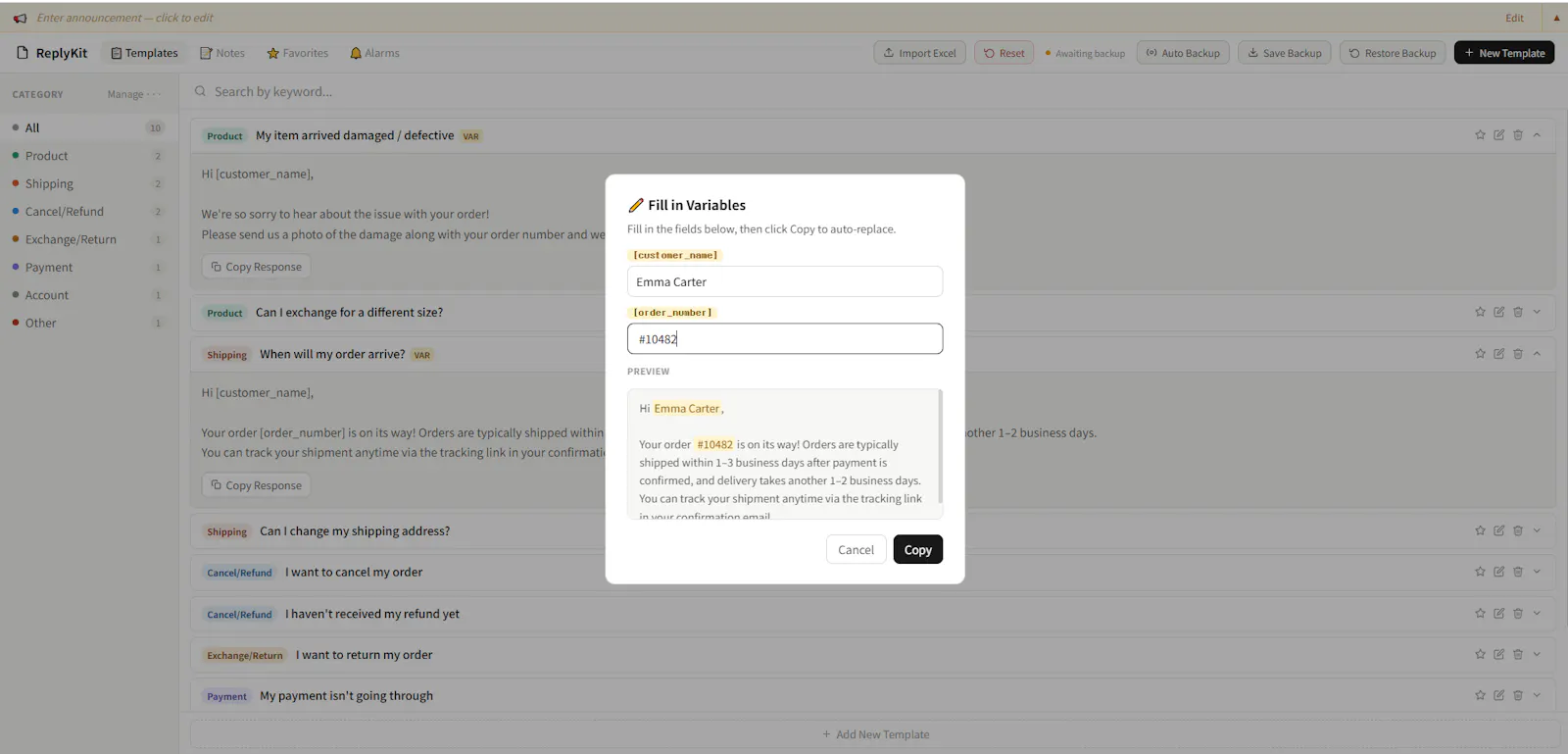Viewport: 1568px width, 754px height.
Task: Open the Favorites tab
Action: click(x=298, y=53)
